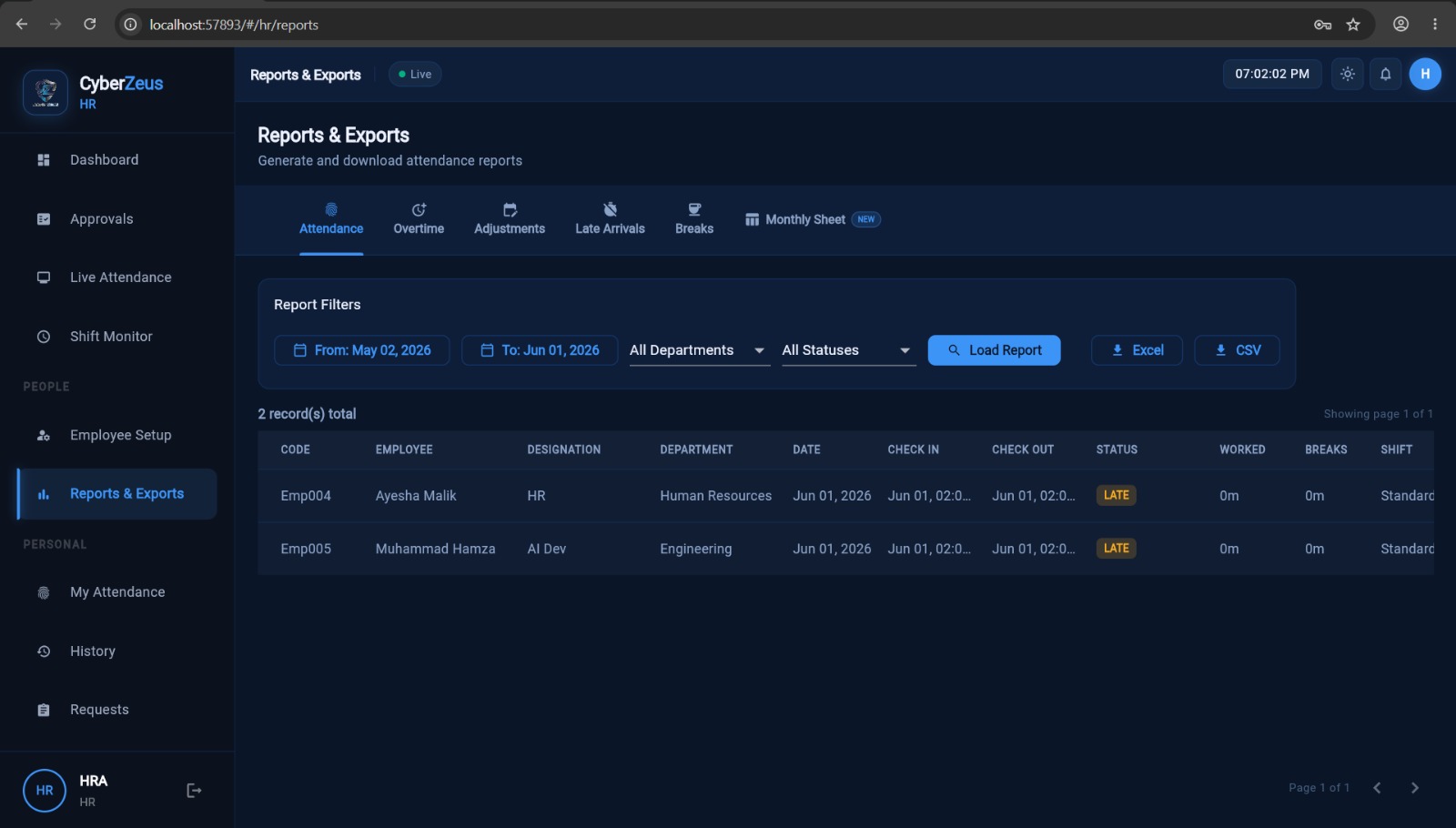Open the notifications bell

(x=1385, y=74)
